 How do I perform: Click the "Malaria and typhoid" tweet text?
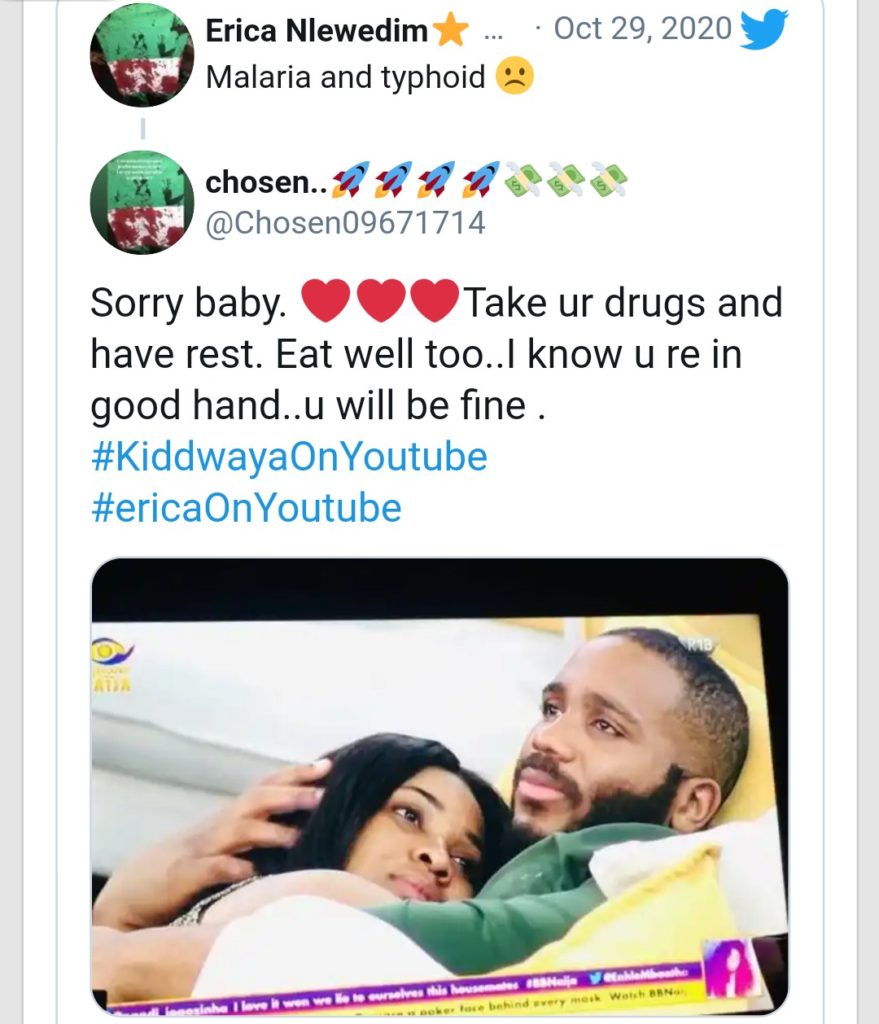pyautogui.click(x=345, y=77)
